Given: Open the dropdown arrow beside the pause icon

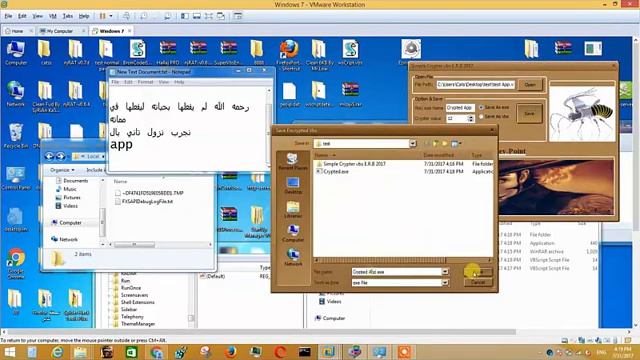Looking at the screenshot, I should click(x=111, y=16).
